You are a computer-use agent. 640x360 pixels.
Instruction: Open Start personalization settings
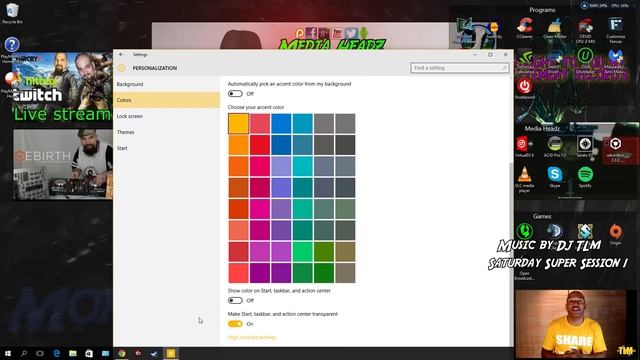(x=166, y=148)
